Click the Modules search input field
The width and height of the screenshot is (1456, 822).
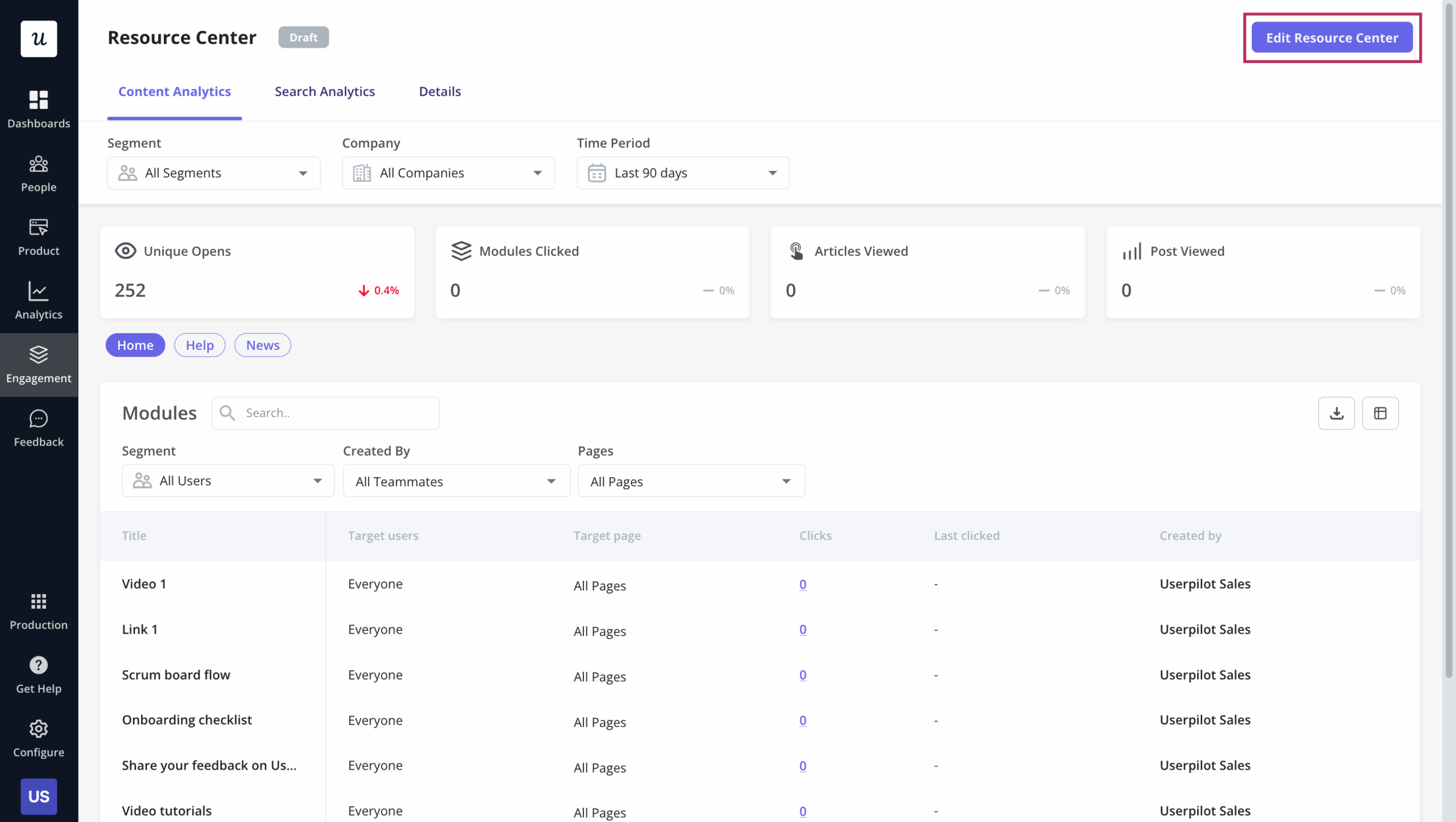coord(336,413)
